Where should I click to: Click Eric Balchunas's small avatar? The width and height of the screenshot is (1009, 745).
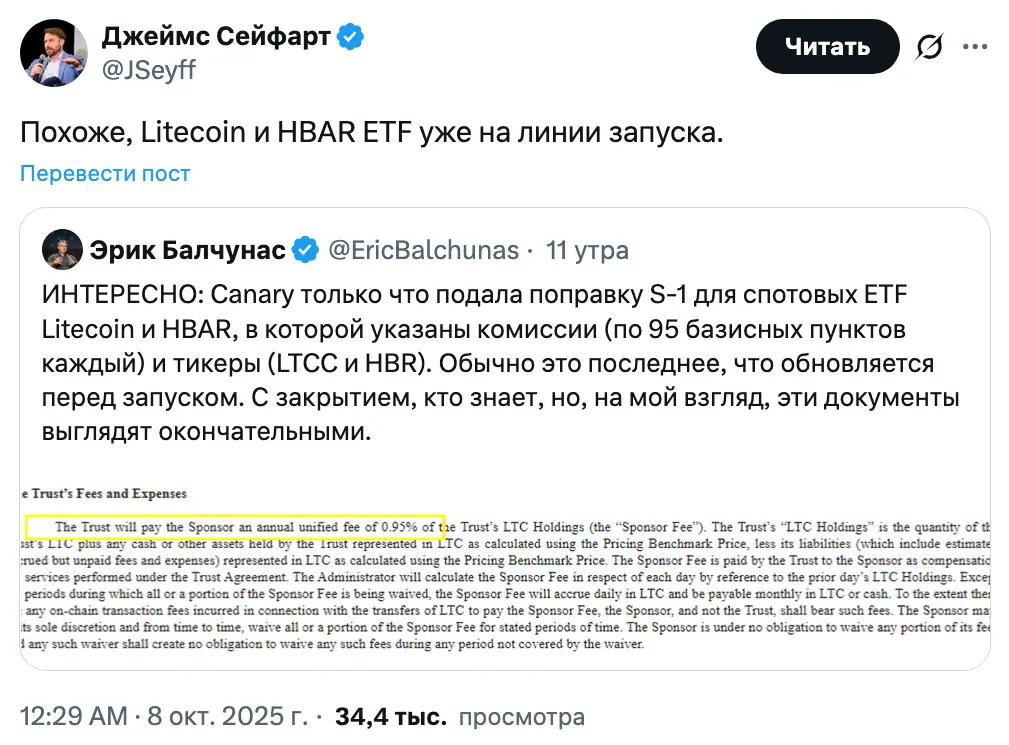pyautogui.click(x=62, y=250)
